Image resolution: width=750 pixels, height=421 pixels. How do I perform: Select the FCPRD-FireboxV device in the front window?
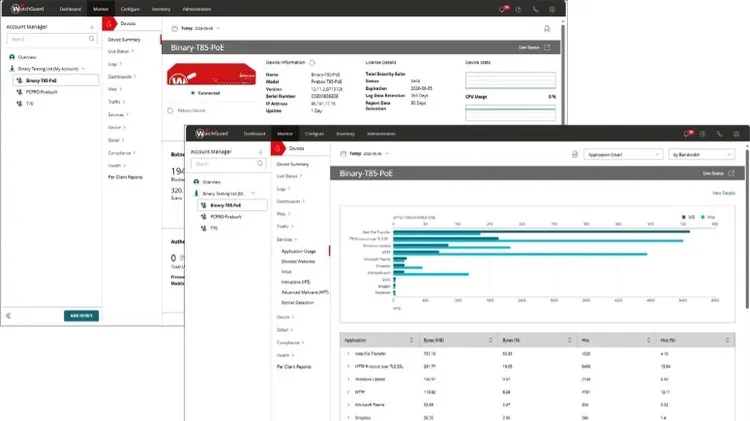226,217
